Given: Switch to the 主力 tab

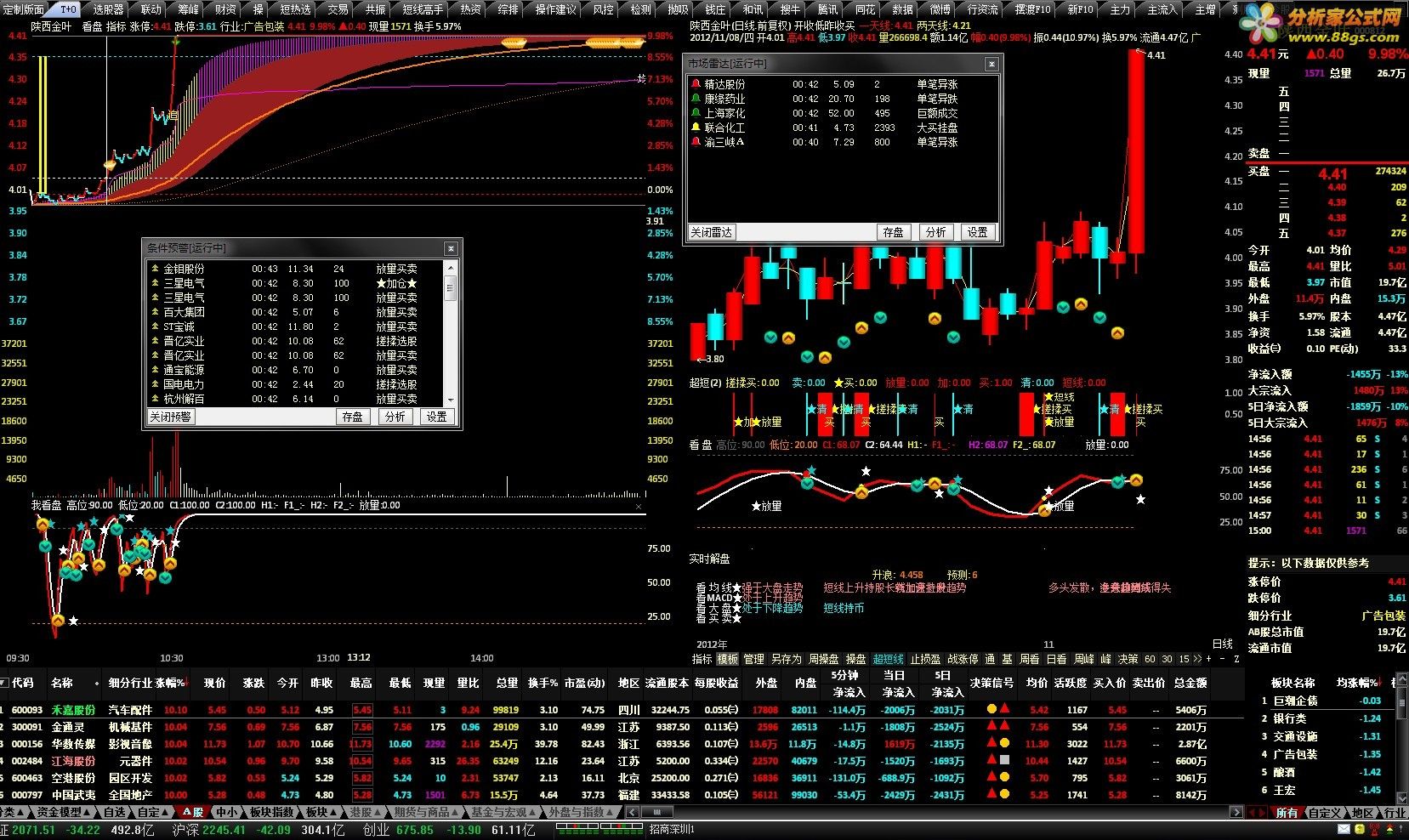Looking at the screenshot, I should pos(1120,9).
